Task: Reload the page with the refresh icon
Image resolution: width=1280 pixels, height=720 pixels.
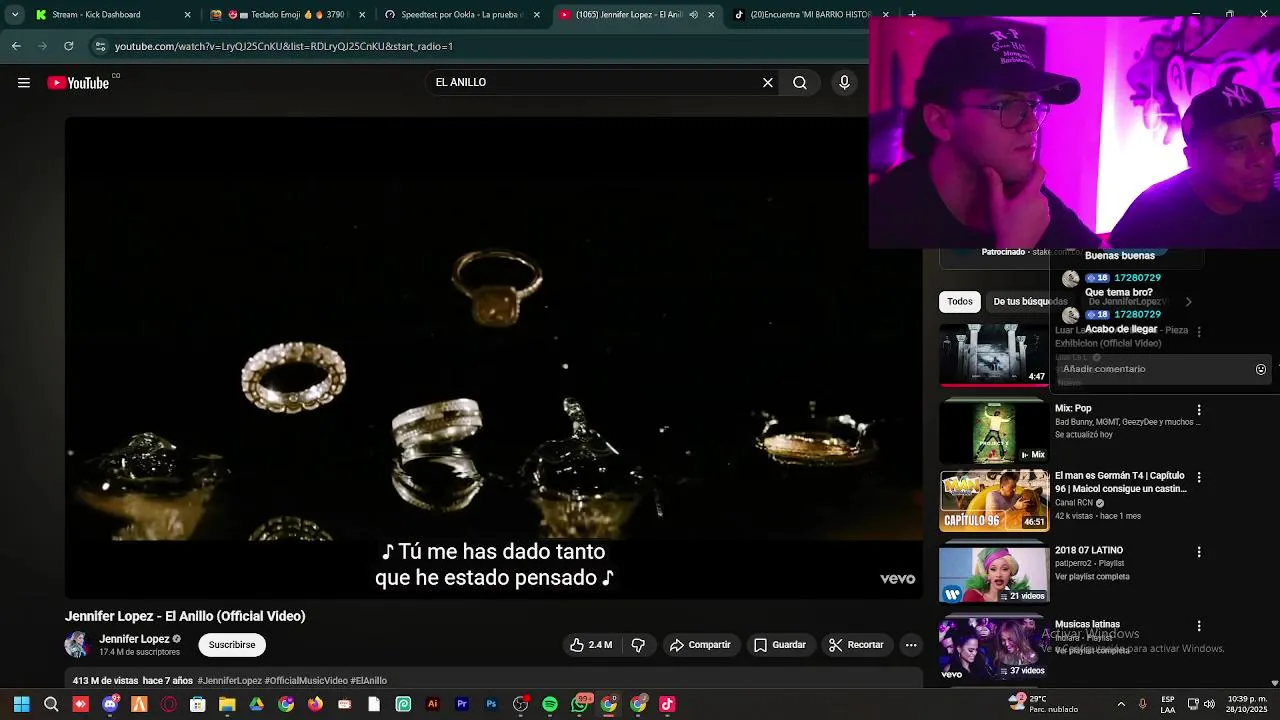Action: [68, 46]
